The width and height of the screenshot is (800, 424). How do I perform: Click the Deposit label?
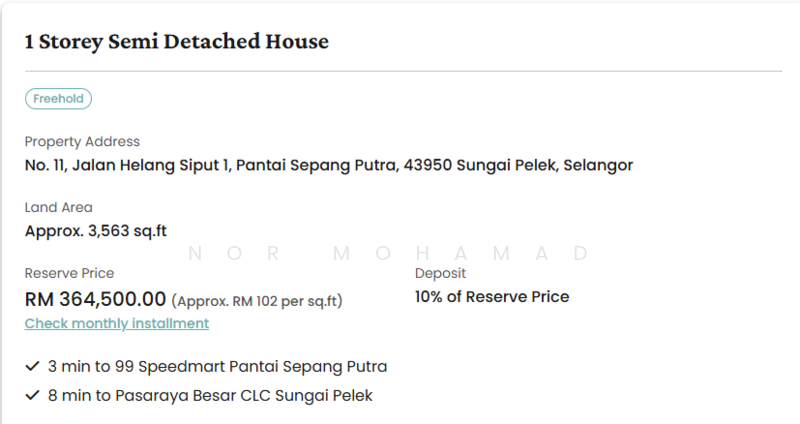(440, 273)
